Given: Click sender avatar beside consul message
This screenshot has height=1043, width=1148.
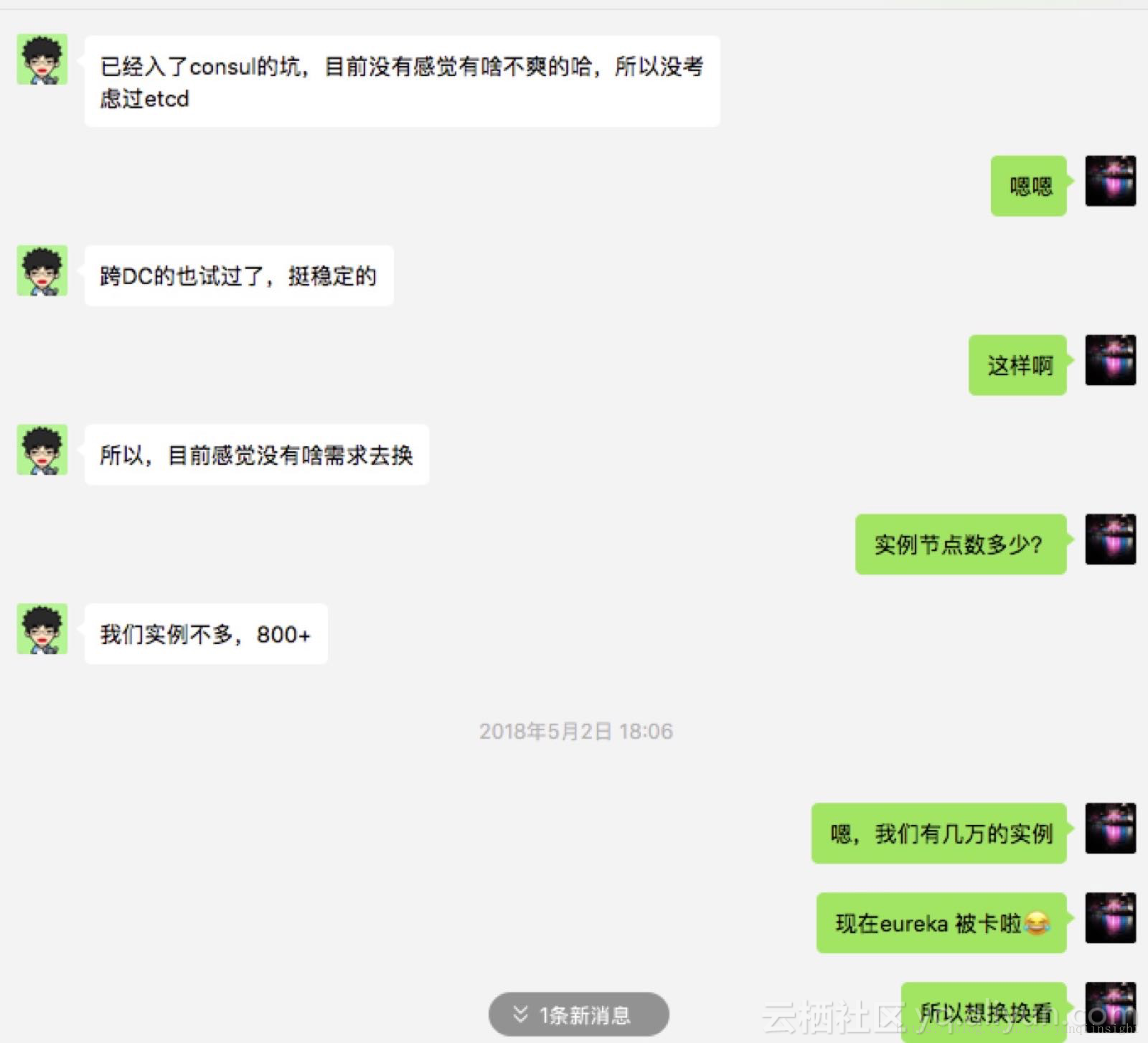Looking at the screenshot, I should [42, 59].
